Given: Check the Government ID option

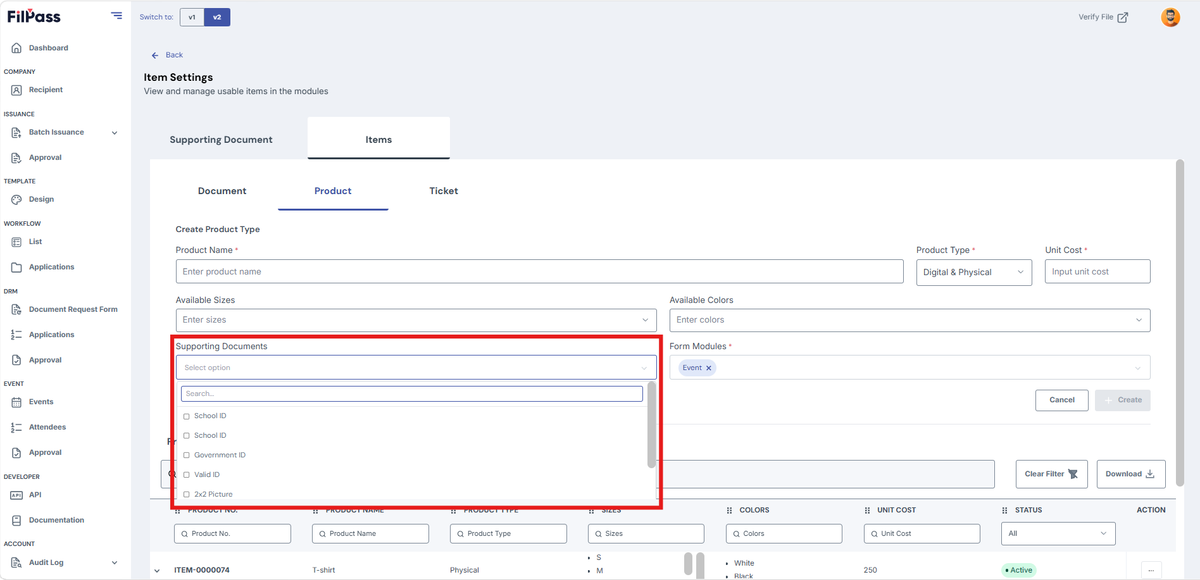Looking at the screenshot, I should [x=186, y=455].
